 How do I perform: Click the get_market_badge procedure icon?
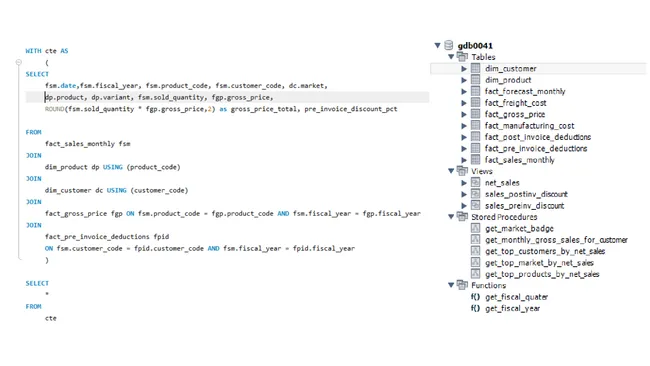475,228
